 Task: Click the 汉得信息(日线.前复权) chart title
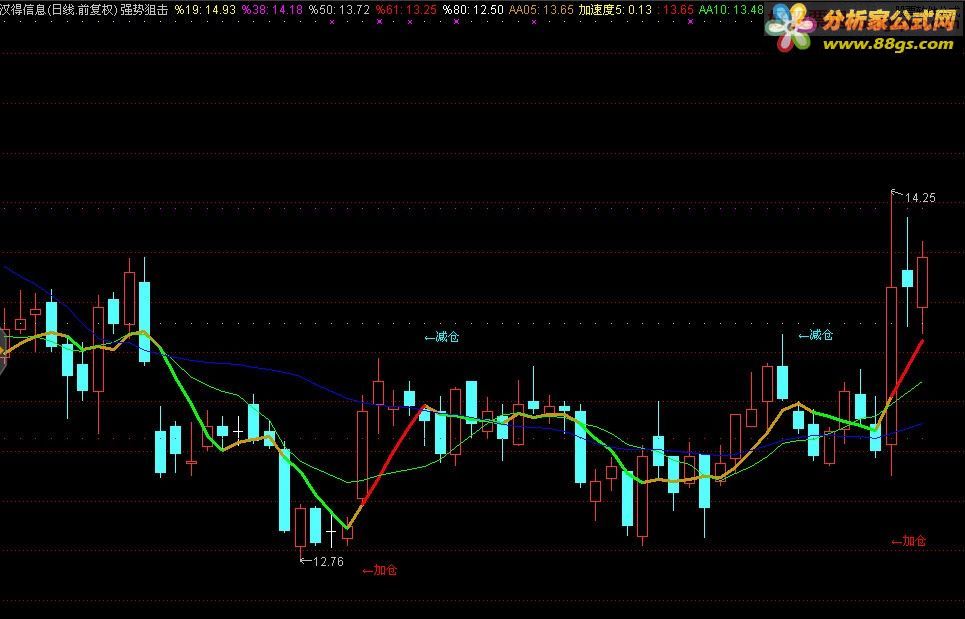[59, 10]
